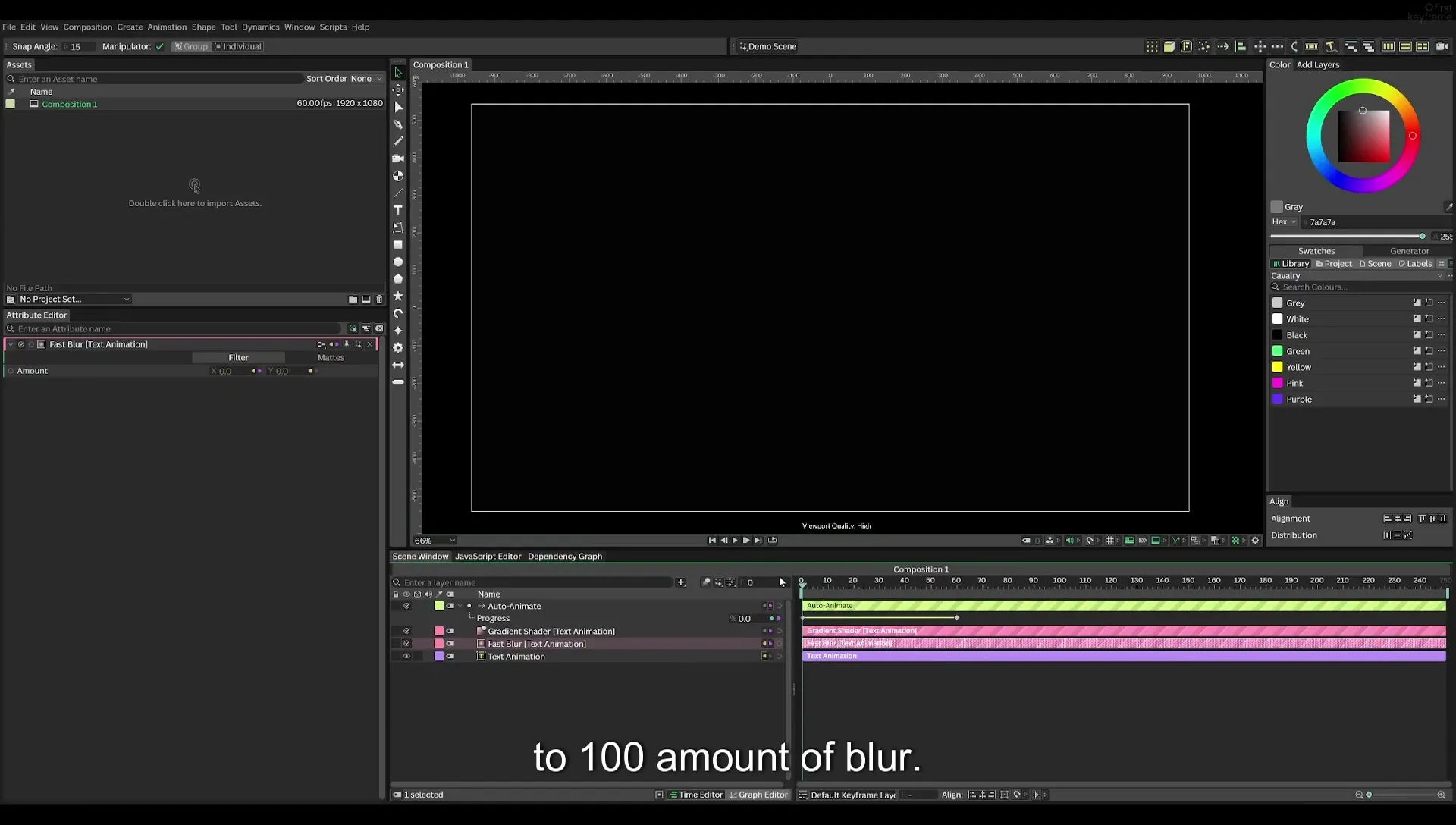This screenshot has height=825, width=1456.
Task: Open the Dynamics menu
Action: tap(260, 27)
